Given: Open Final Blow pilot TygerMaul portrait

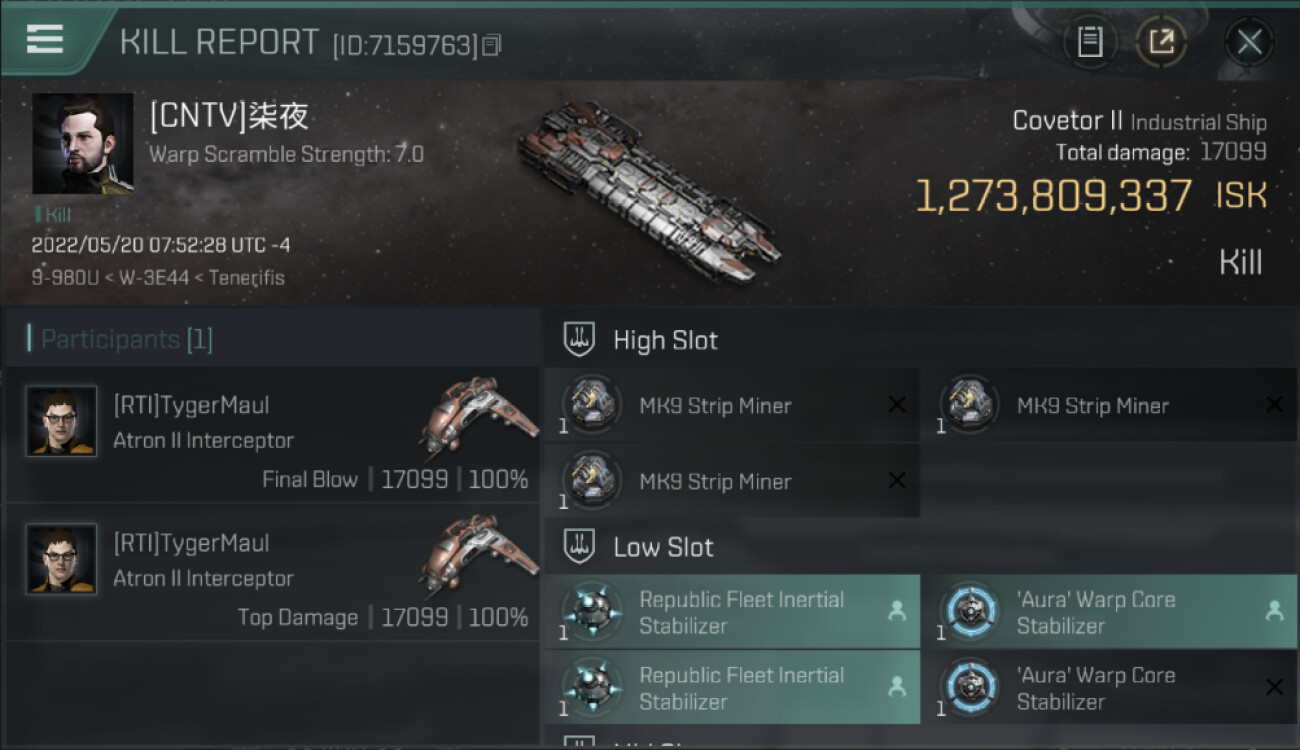Looking at the screenshot, I should point(62,422).
